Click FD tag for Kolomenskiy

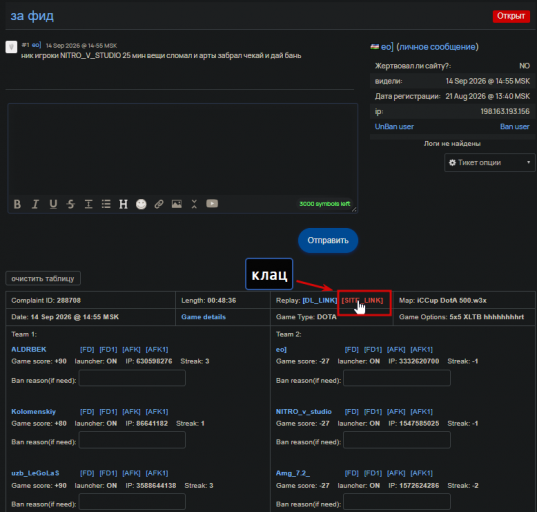pos(87,411)
